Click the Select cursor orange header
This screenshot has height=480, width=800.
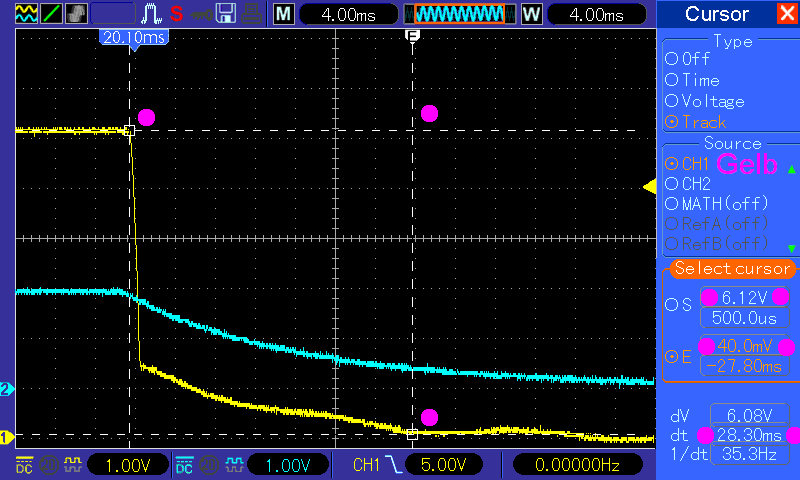pos(732,268)
